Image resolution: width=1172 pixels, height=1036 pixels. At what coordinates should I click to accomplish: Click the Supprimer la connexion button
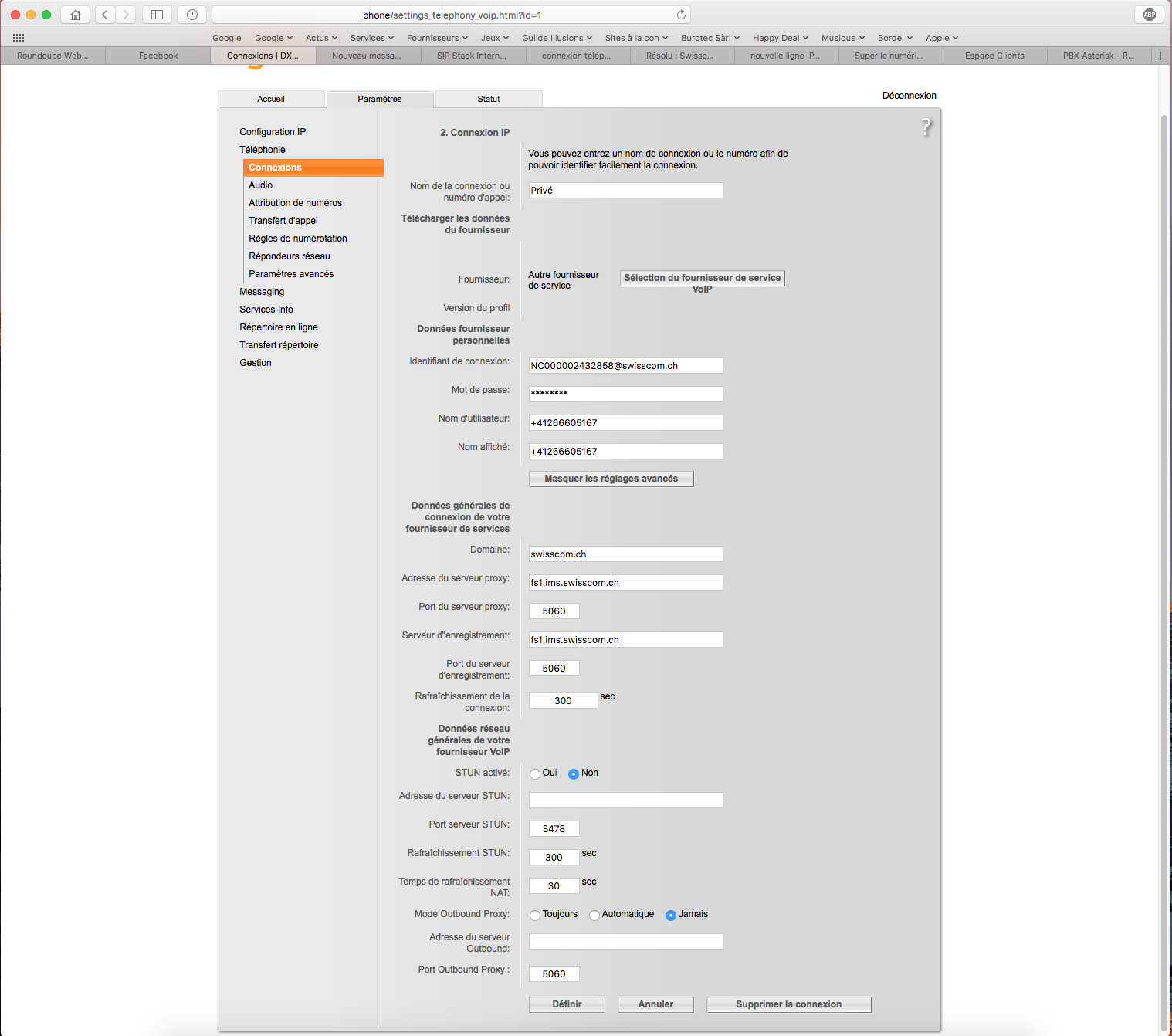[788, 1004]
